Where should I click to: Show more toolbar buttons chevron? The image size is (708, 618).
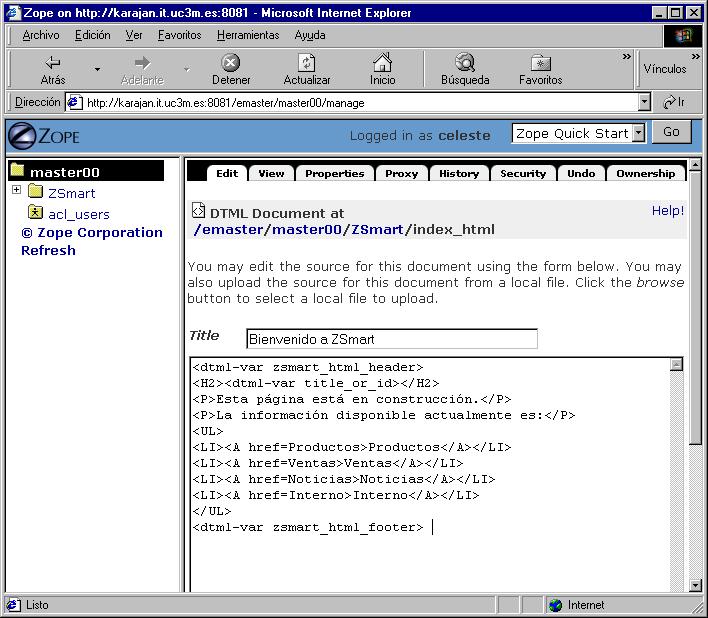point(626,56)
